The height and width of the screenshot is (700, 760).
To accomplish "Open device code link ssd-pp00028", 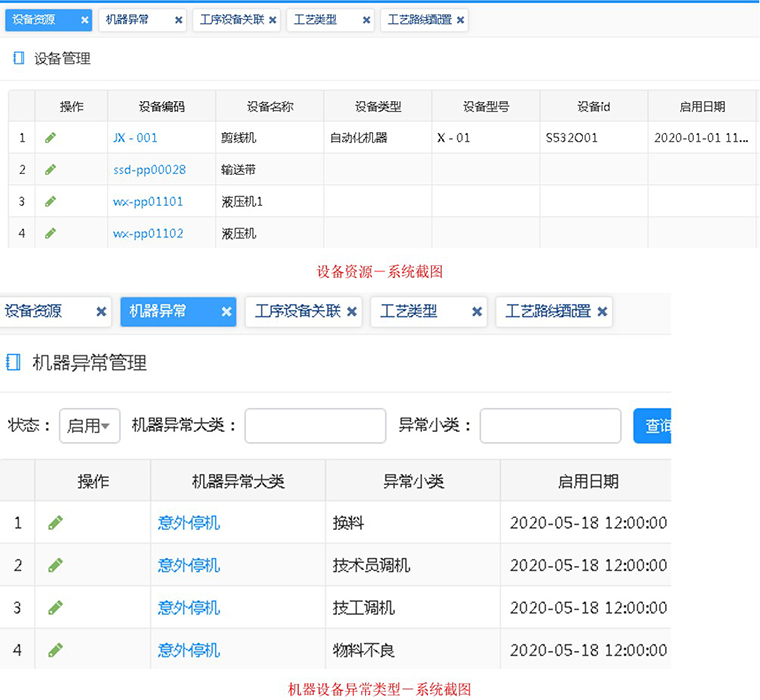I will point(149,170).
